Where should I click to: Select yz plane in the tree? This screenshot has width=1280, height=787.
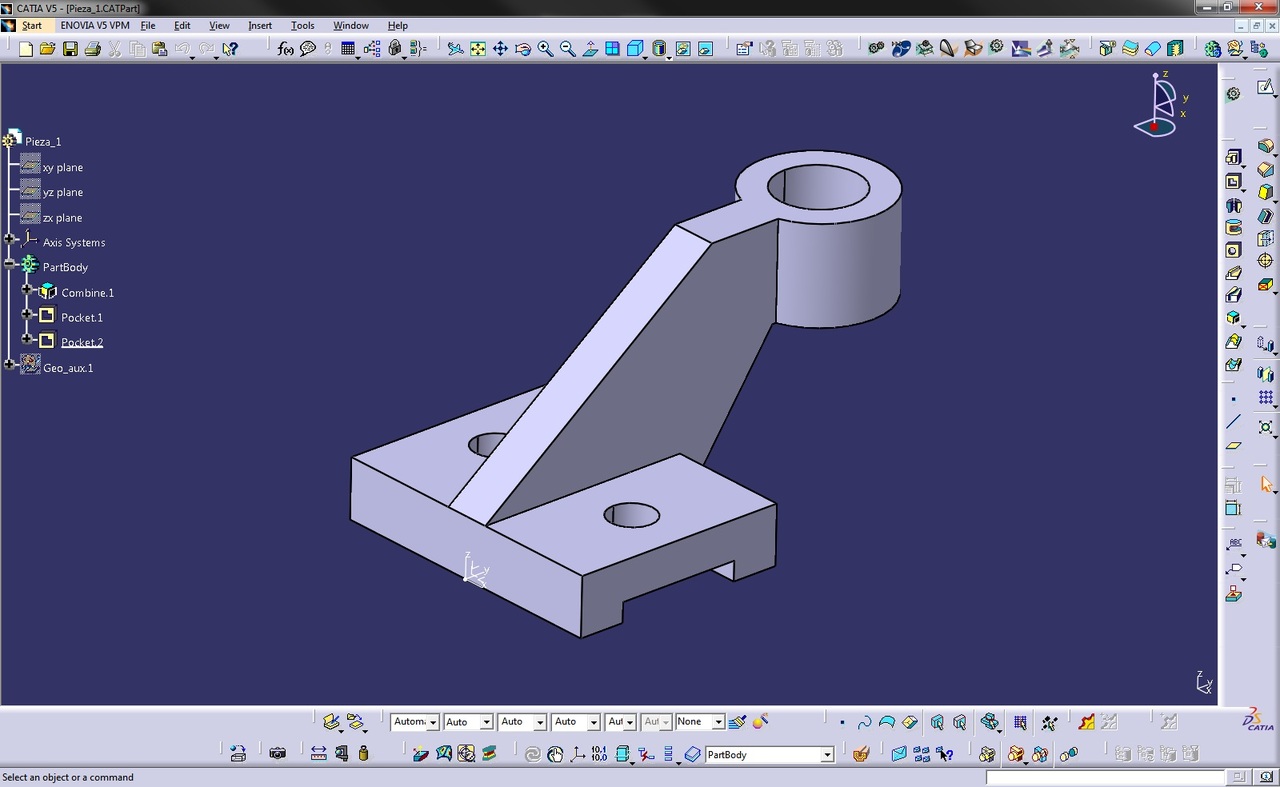point(62,192)
